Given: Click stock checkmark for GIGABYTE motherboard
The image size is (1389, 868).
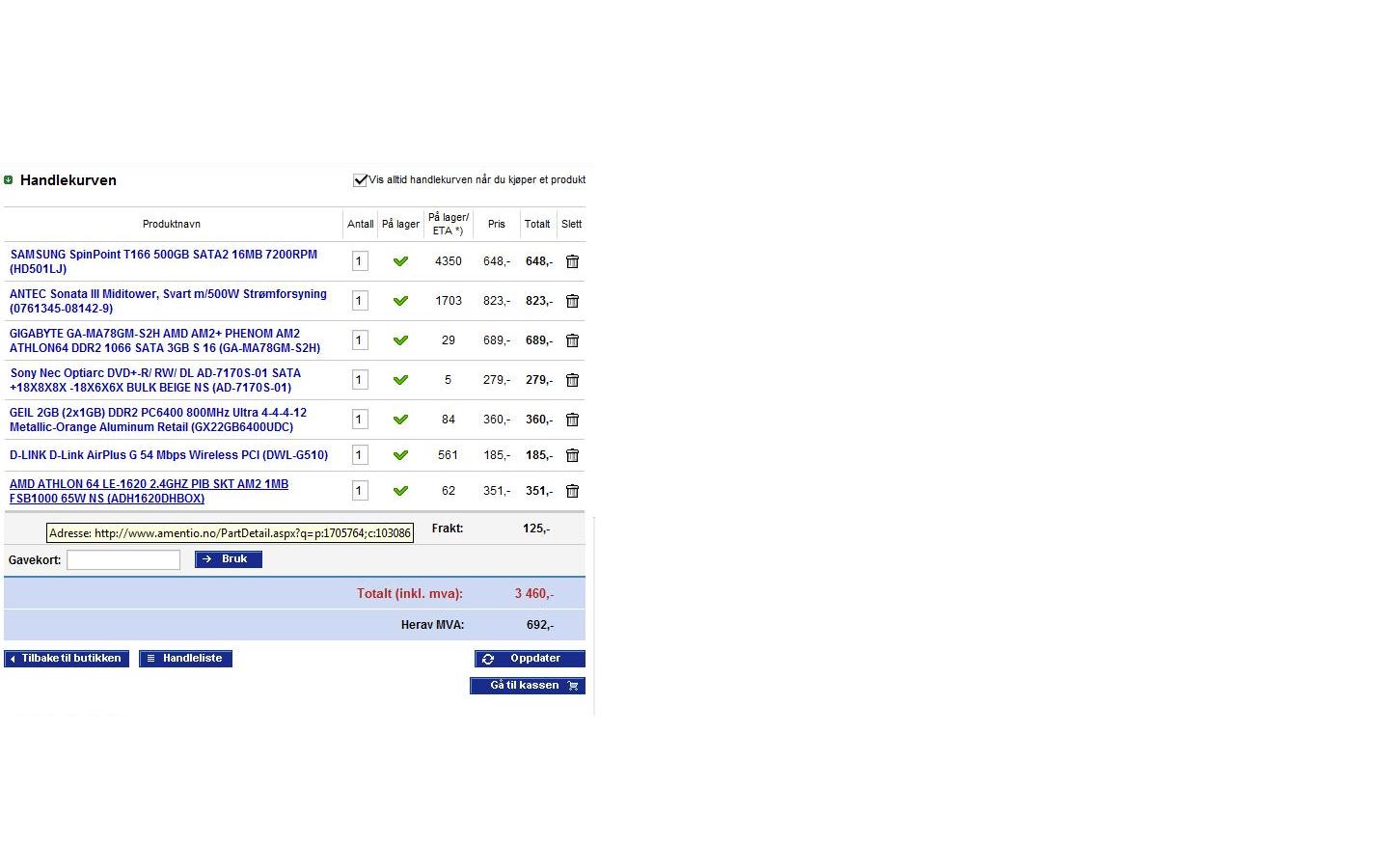Looking at the screenshot, I should tap(400, 340).
